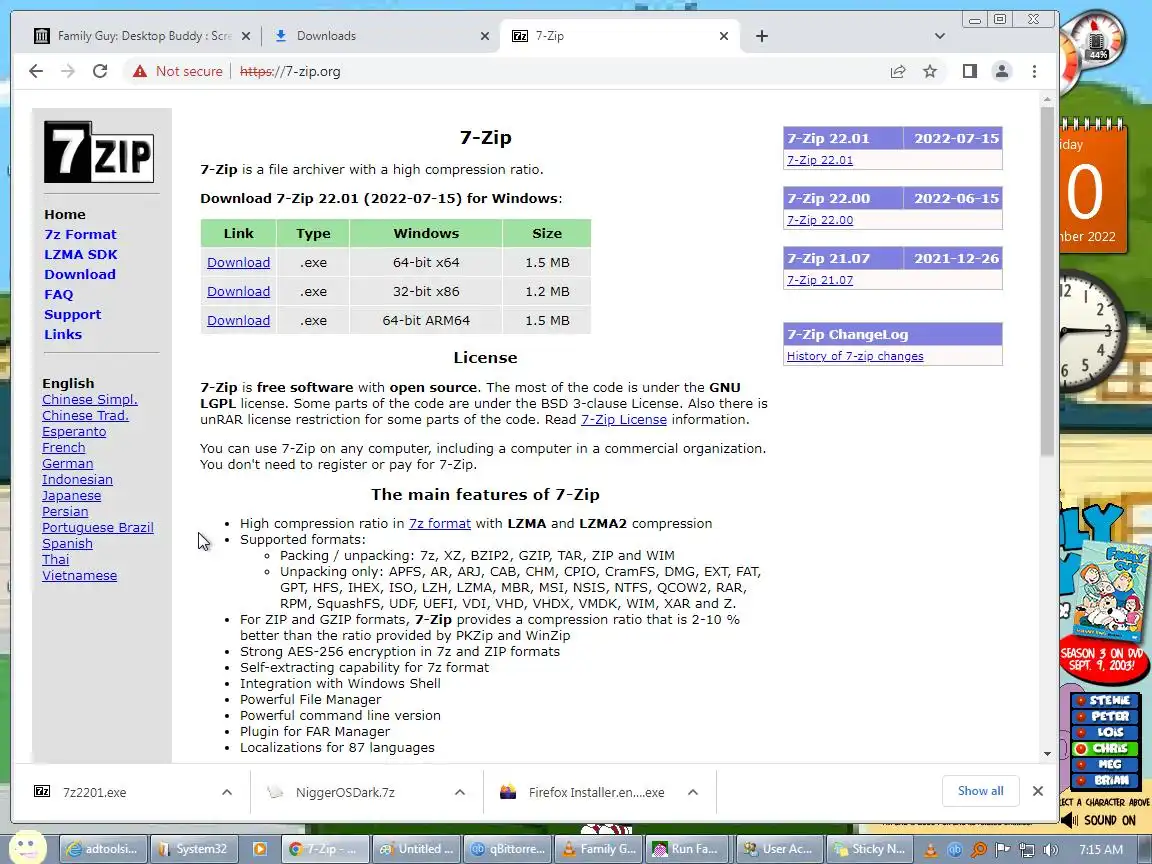This screenshot has width=1152, height=864.
Task: Select the Brian character option
Action: [1104, 780]
